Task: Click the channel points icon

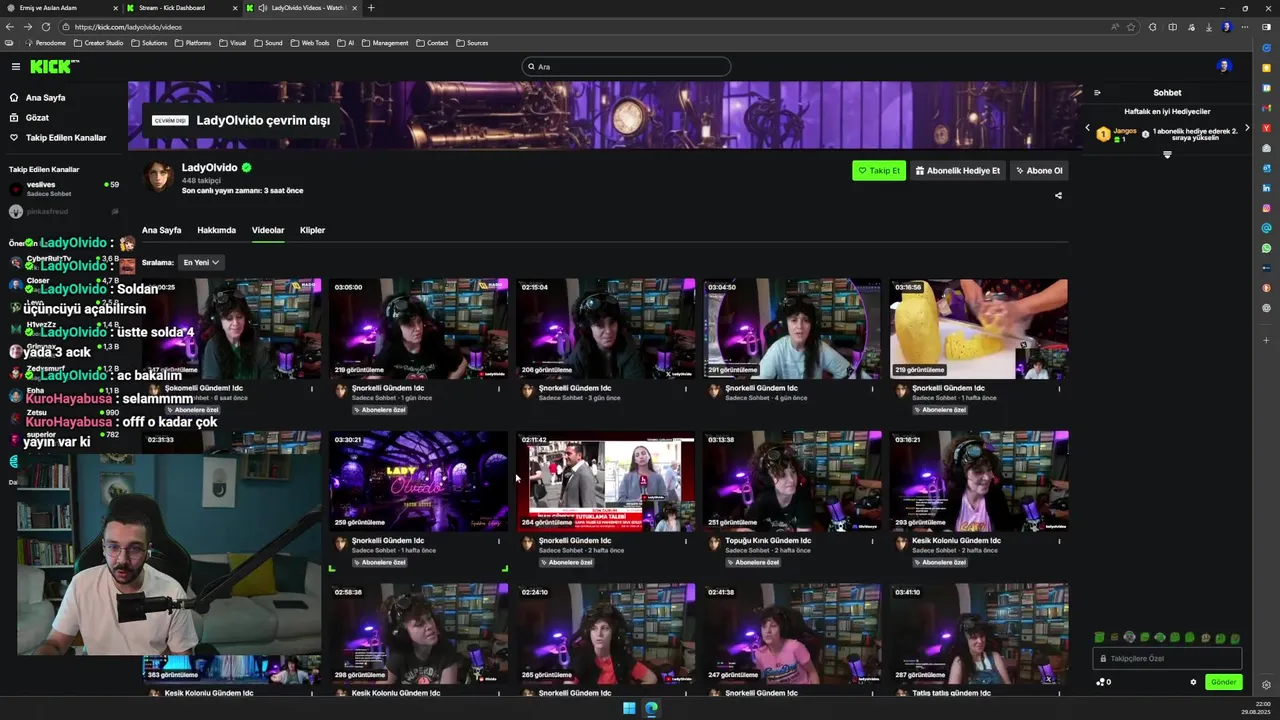Action: 1101,682
